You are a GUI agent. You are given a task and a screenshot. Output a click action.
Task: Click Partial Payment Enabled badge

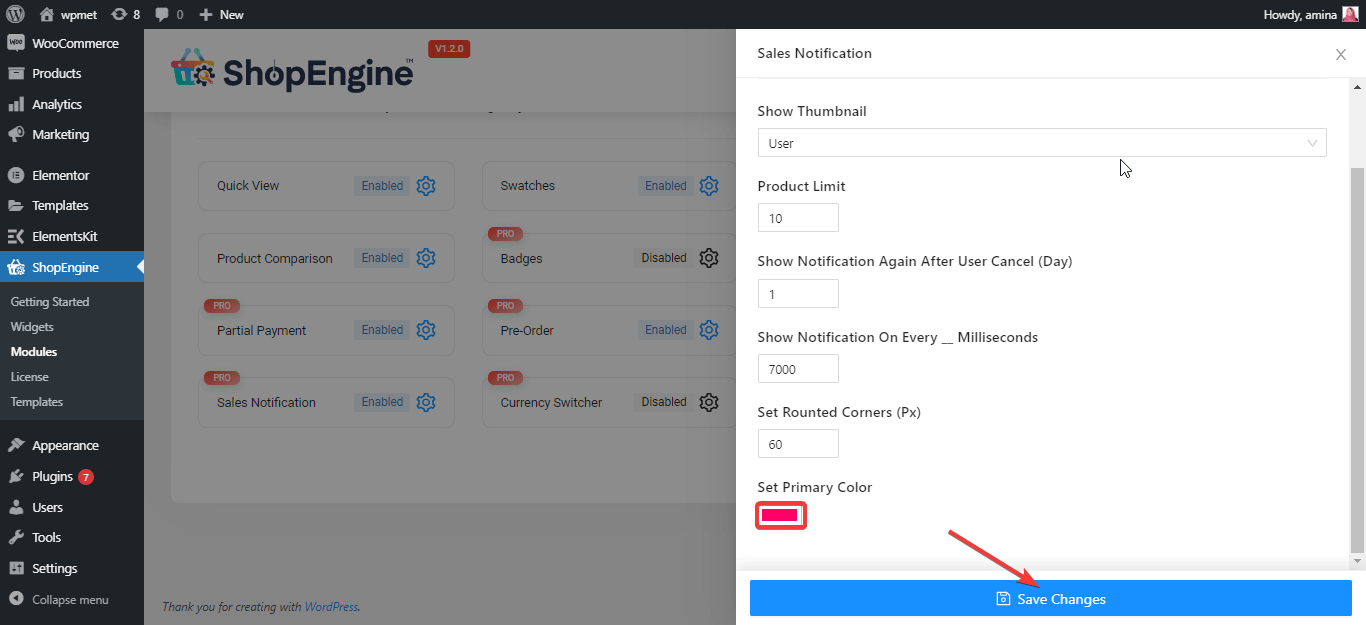tap(382, 330)
